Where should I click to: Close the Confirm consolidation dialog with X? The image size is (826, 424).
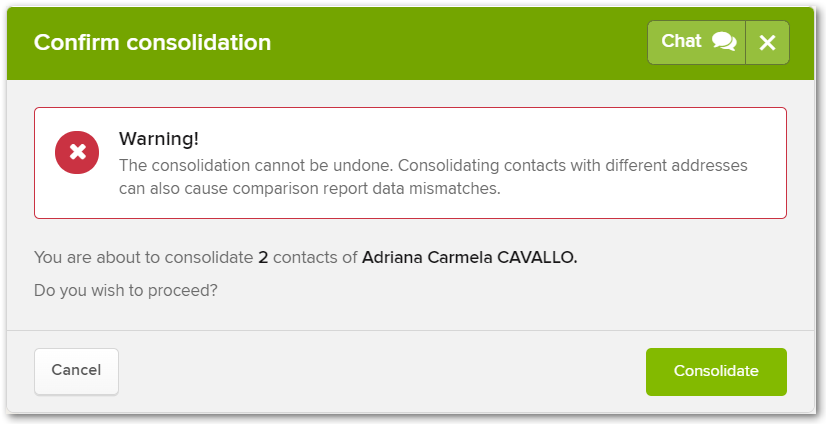(x=768, y=42)
